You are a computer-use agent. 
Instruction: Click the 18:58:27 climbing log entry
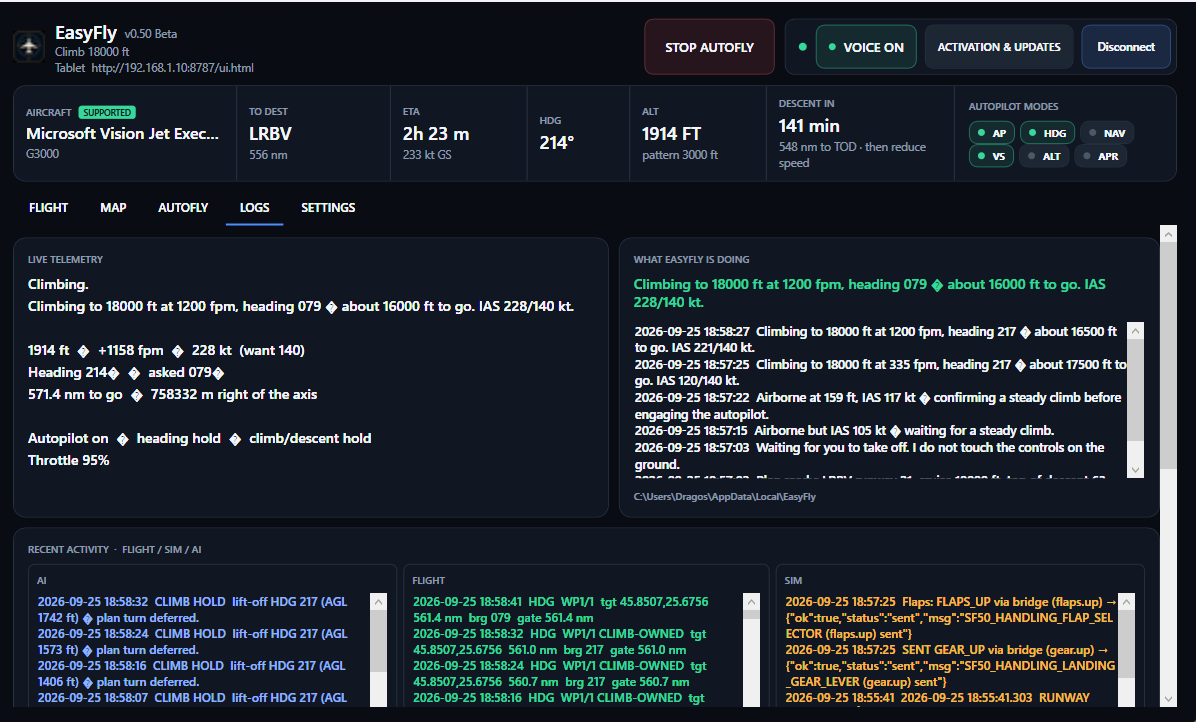click(x=876, y=339)
